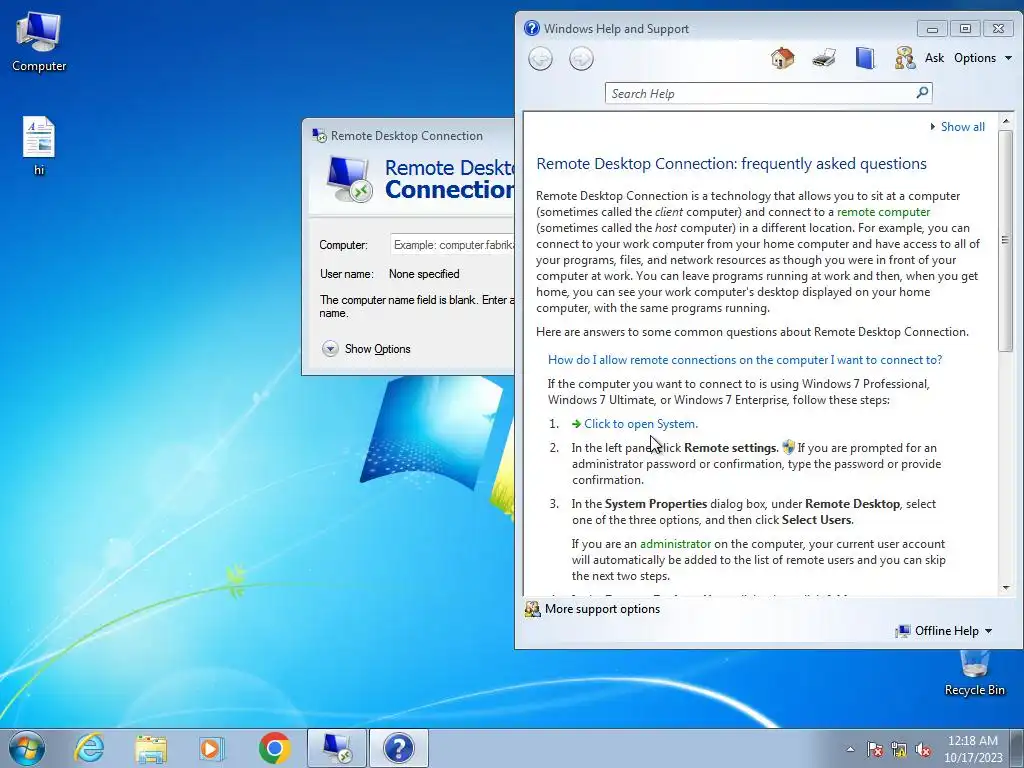Launch Internet Explorer from taskbar
The height and width of the screenshot is (768, 1024).
pos(89,748)
